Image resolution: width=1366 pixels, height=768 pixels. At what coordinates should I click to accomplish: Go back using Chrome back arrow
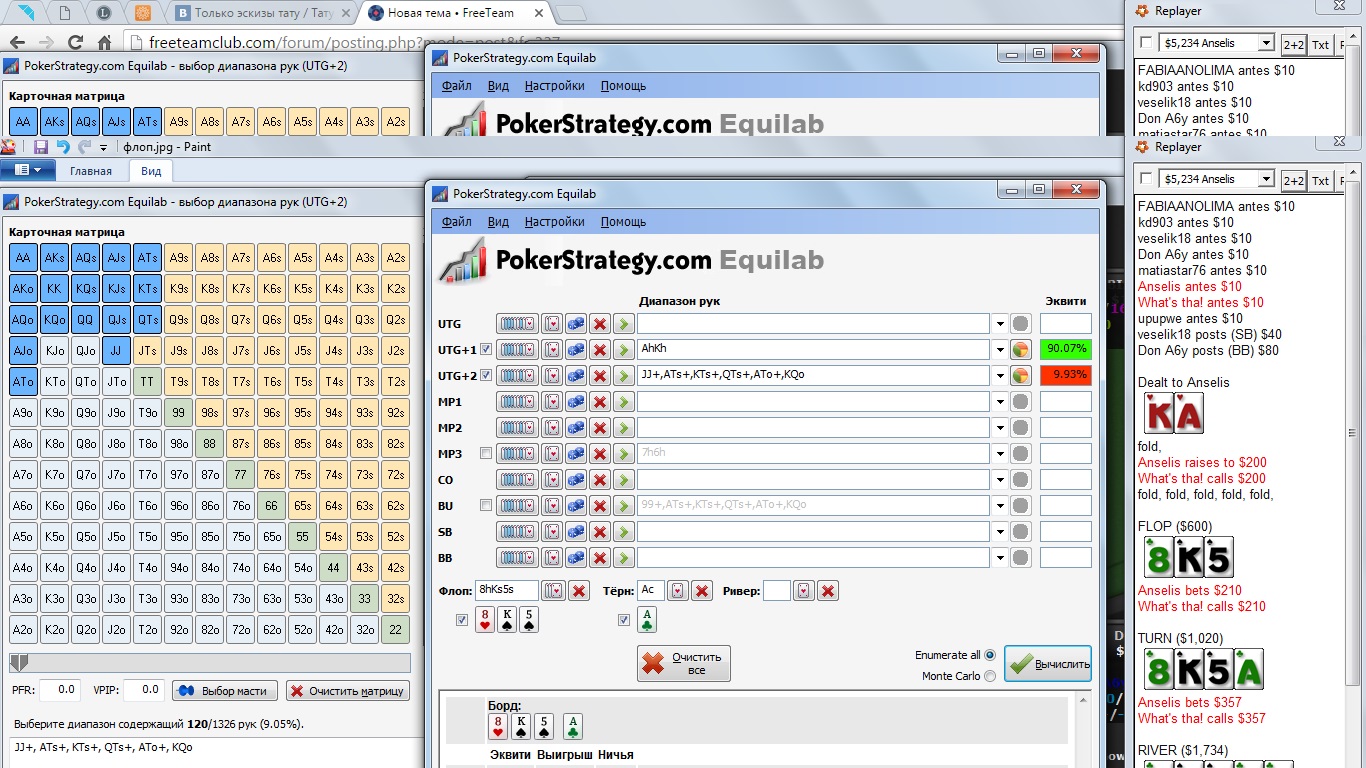[x=17, y=43]
